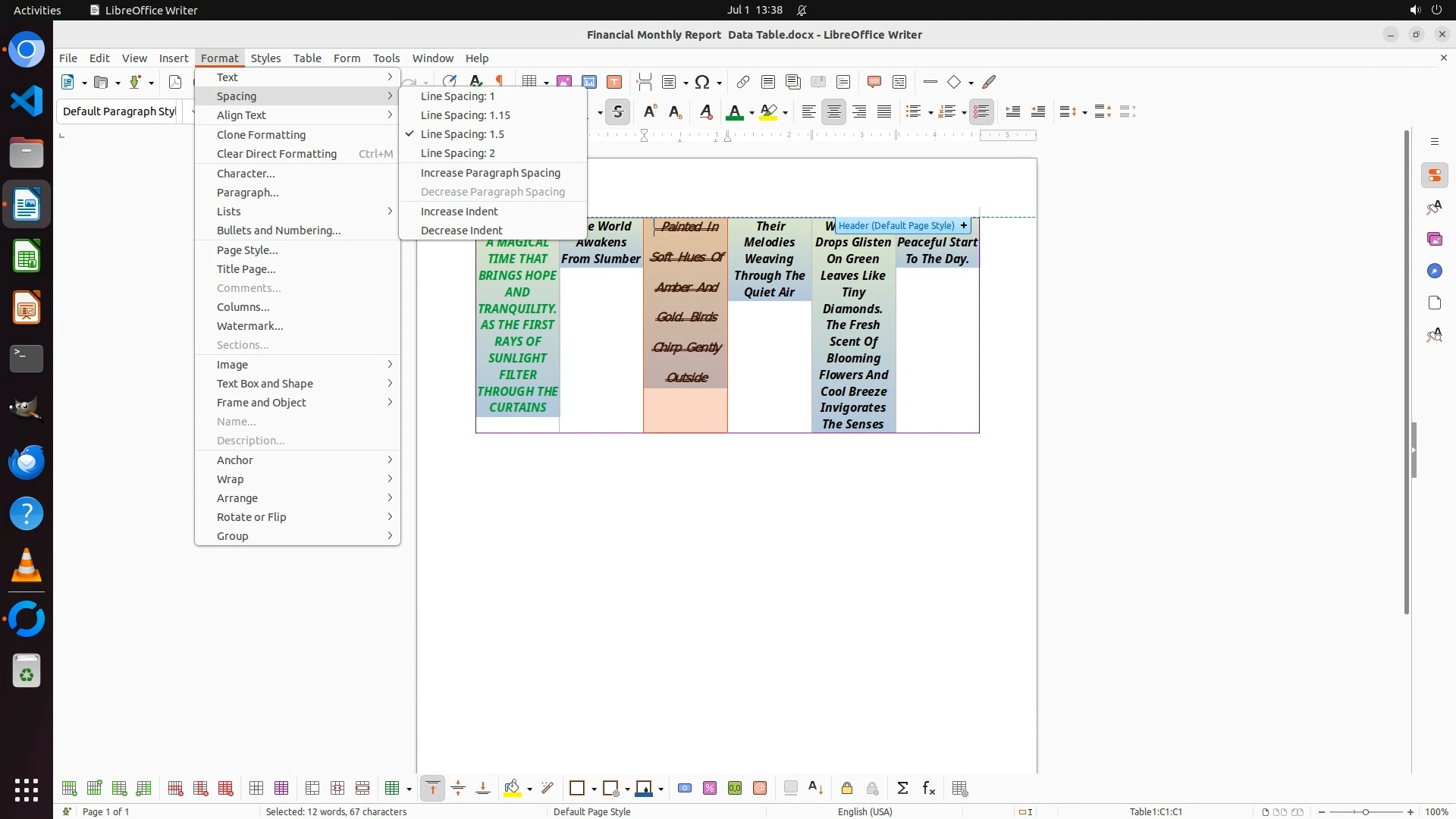The height and width of the screenshot is (819, 1456).
Task: Toggle the strikethrough formatting button
Action: click(618, 112)
